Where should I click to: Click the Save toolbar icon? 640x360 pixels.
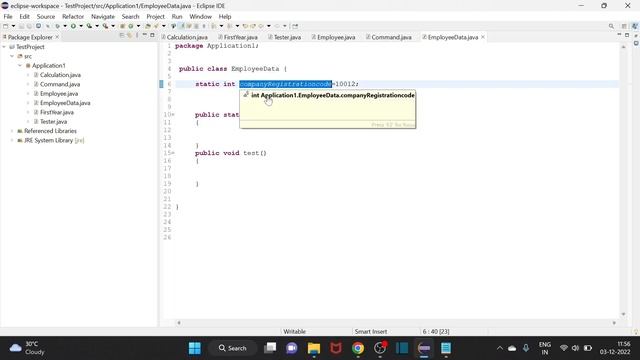[x=21, y=26]
